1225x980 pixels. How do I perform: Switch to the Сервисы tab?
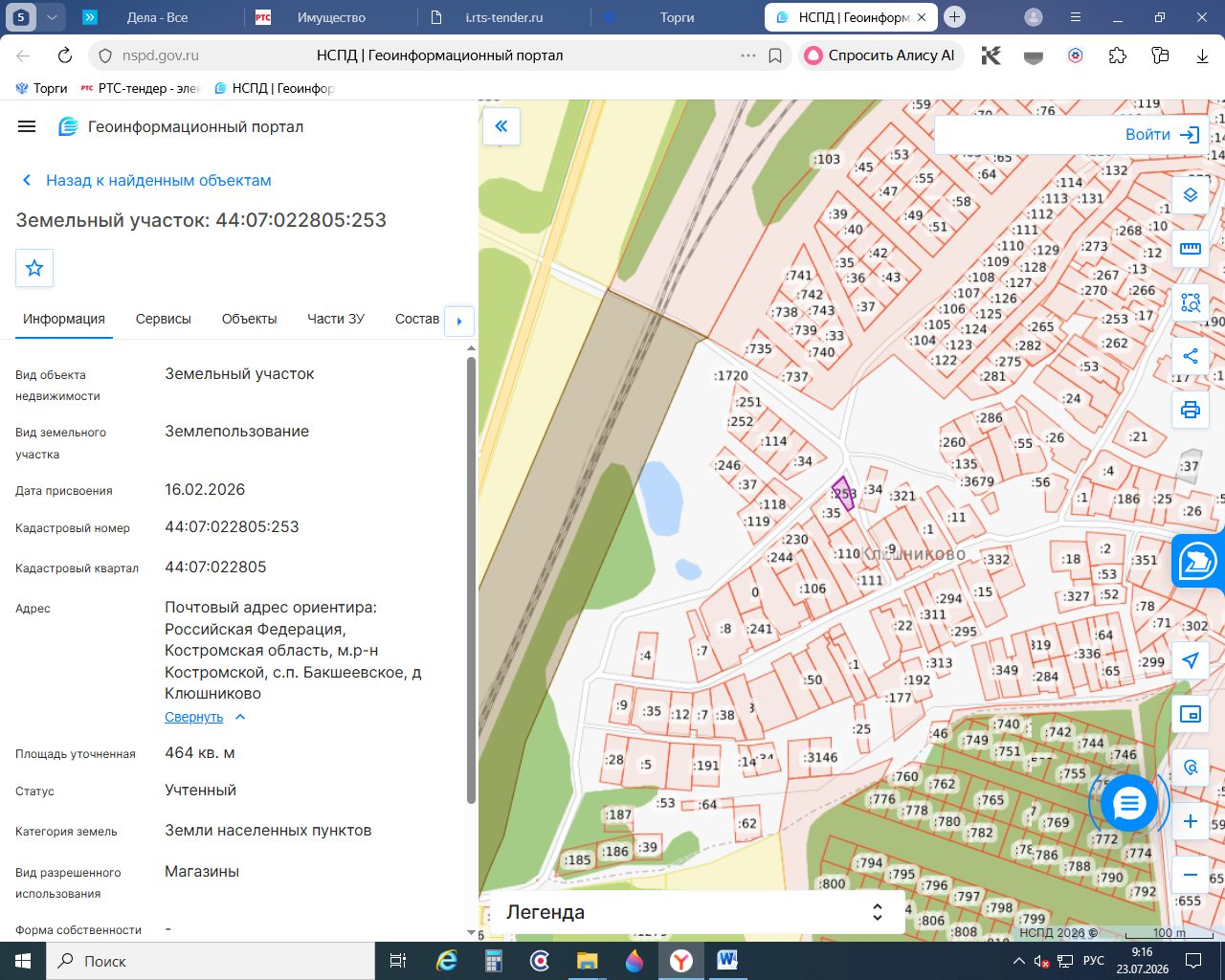coord(164,319)
